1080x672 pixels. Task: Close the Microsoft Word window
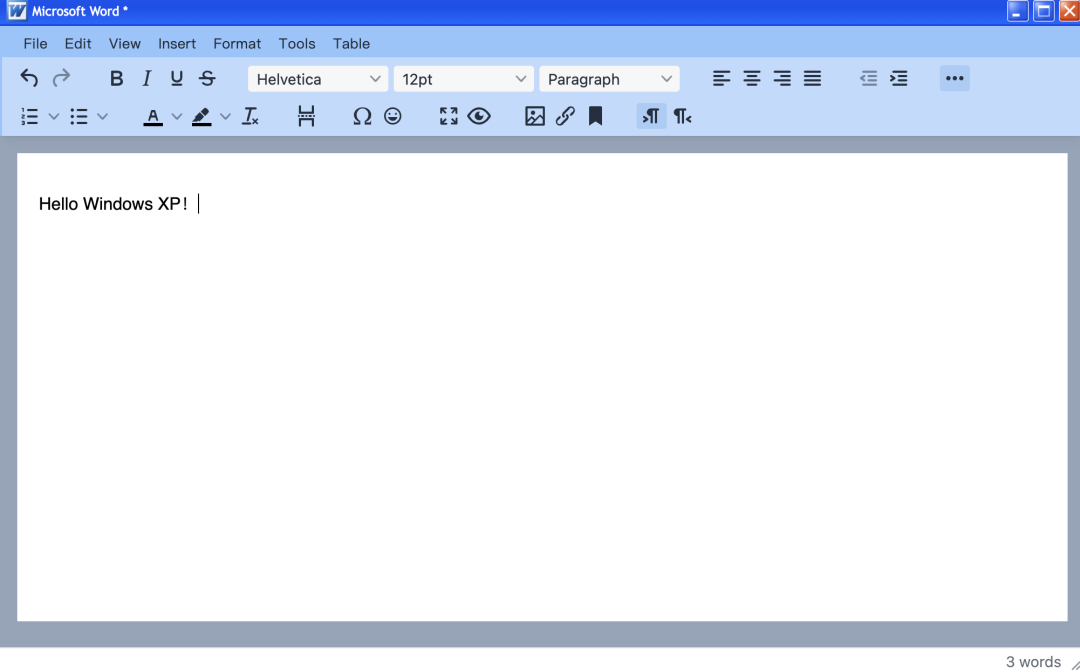[1069, 11]
